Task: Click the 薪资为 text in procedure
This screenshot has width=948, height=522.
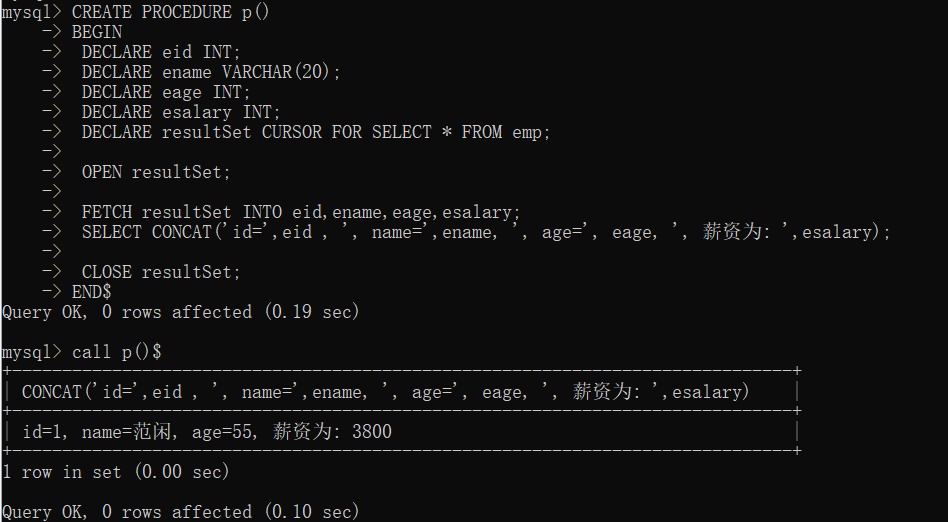Action: 732,232
